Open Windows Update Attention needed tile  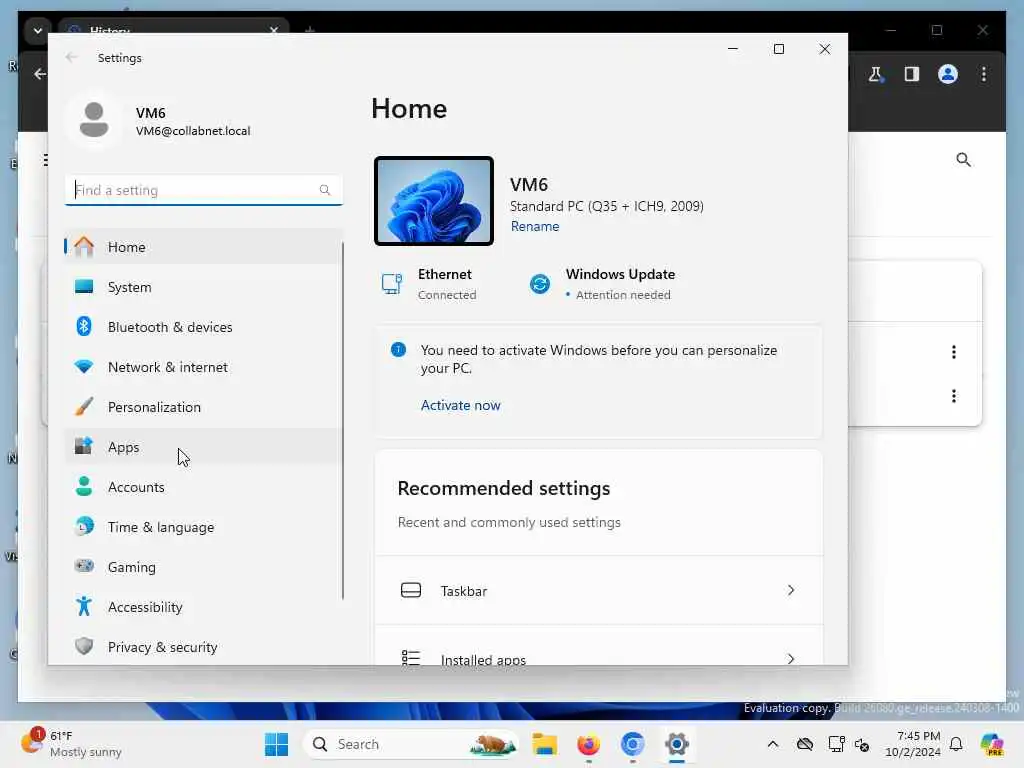(x=601, y=284)
